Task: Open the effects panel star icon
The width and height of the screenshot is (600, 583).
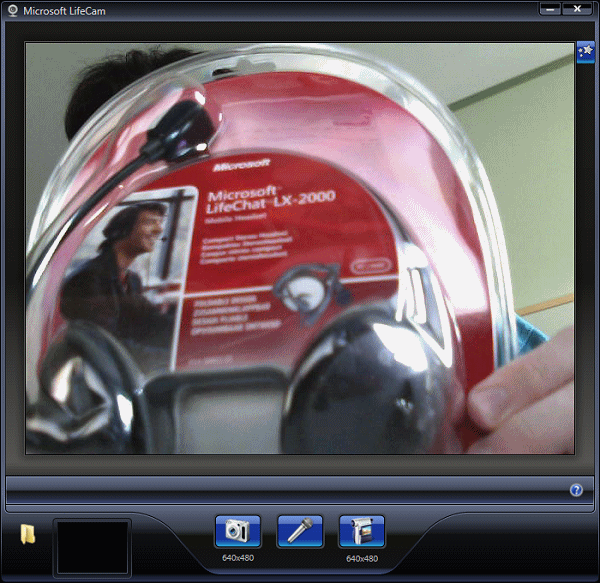Action: pos(585,51)
